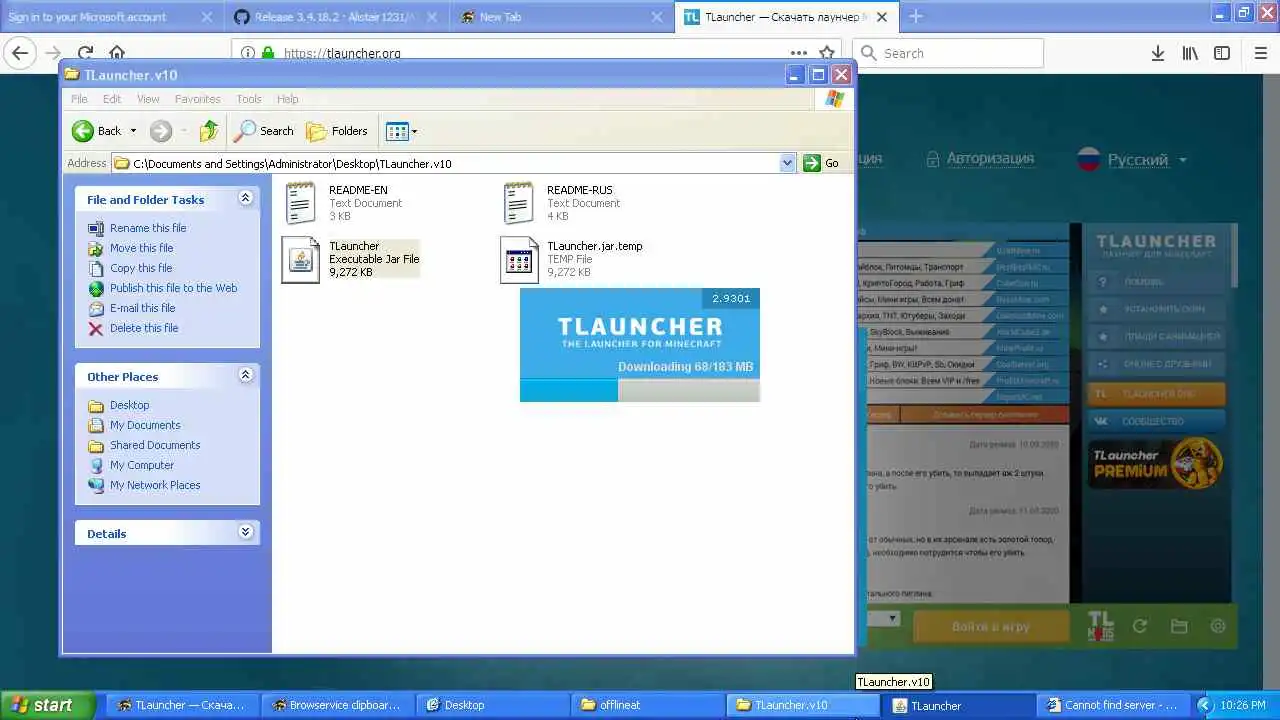Open the Edit menu
Screen dimensions: 1280x720
click(x=112, y=99)
